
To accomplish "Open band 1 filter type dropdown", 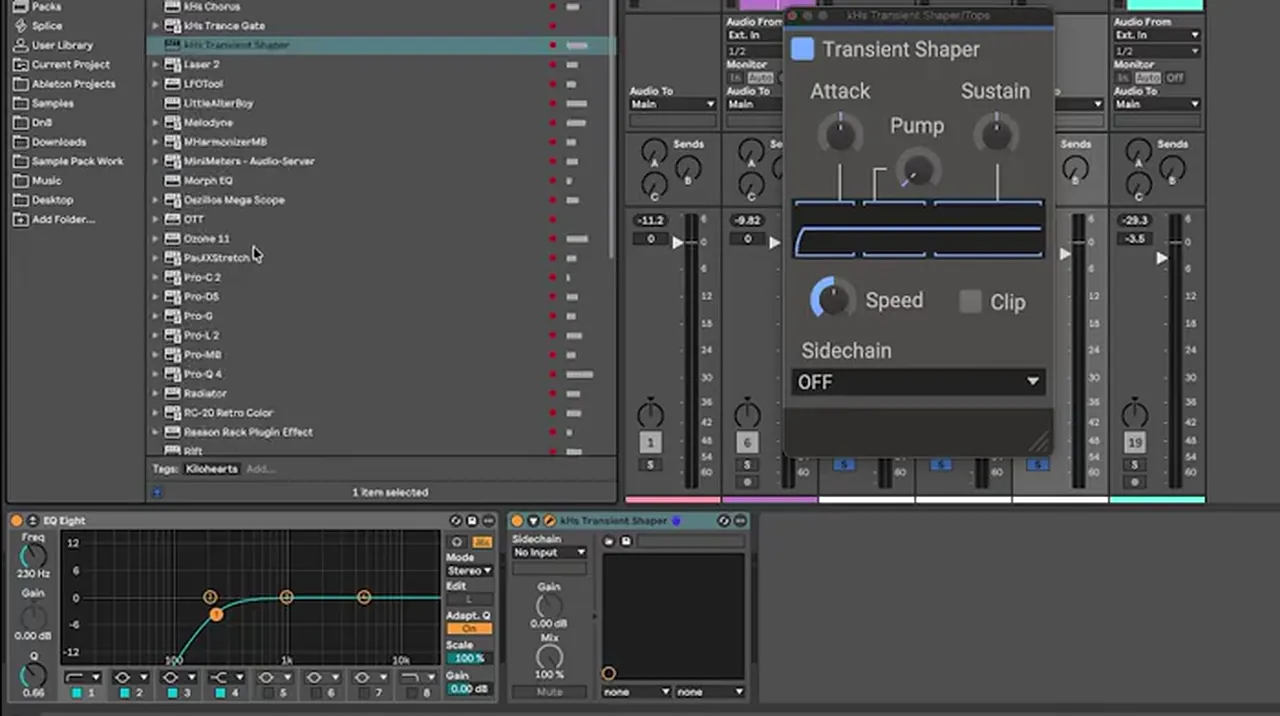I will pos(82,677).
